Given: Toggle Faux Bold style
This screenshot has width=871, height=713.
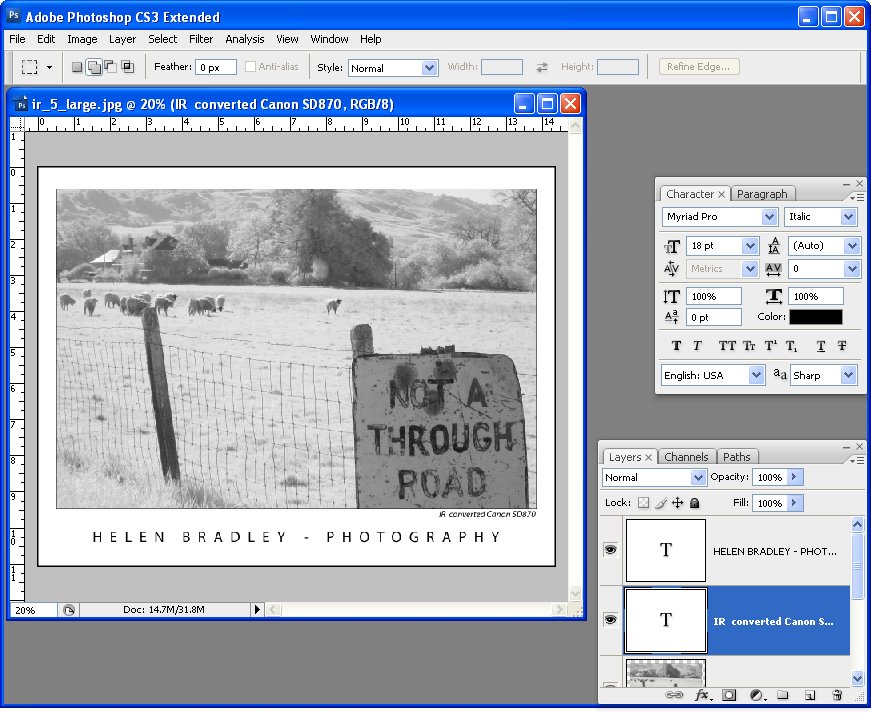Looking at the screenshot, I should (676, 346).
